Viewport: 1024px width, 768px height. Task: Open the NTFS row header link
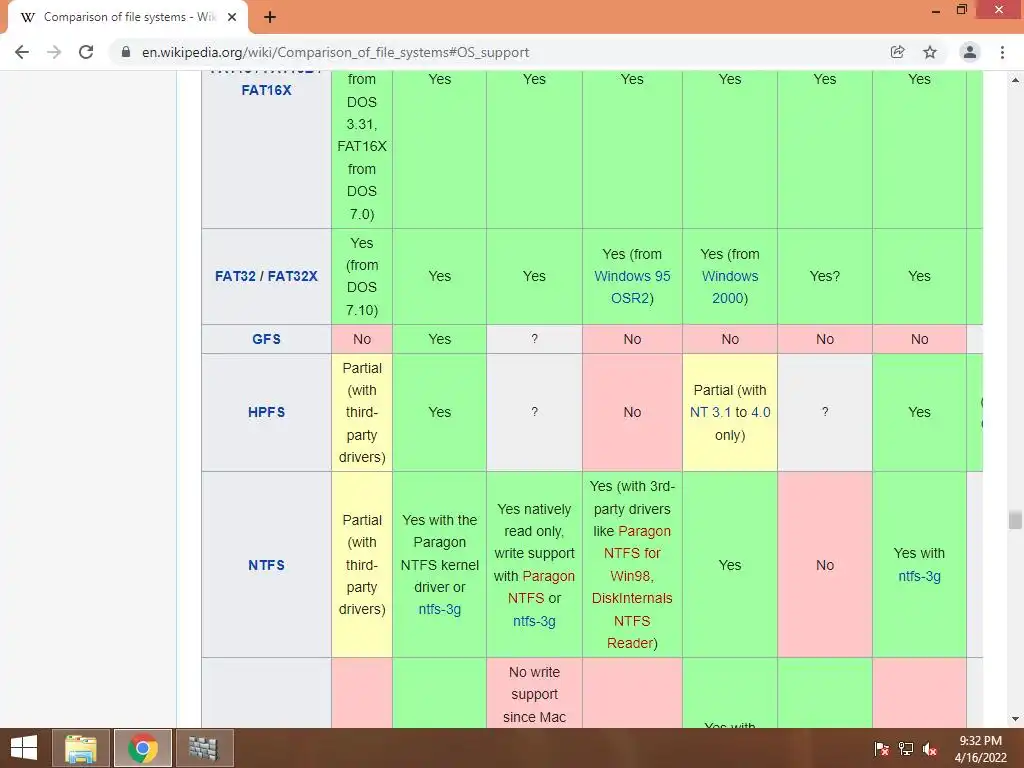click(x=266, y=565)
